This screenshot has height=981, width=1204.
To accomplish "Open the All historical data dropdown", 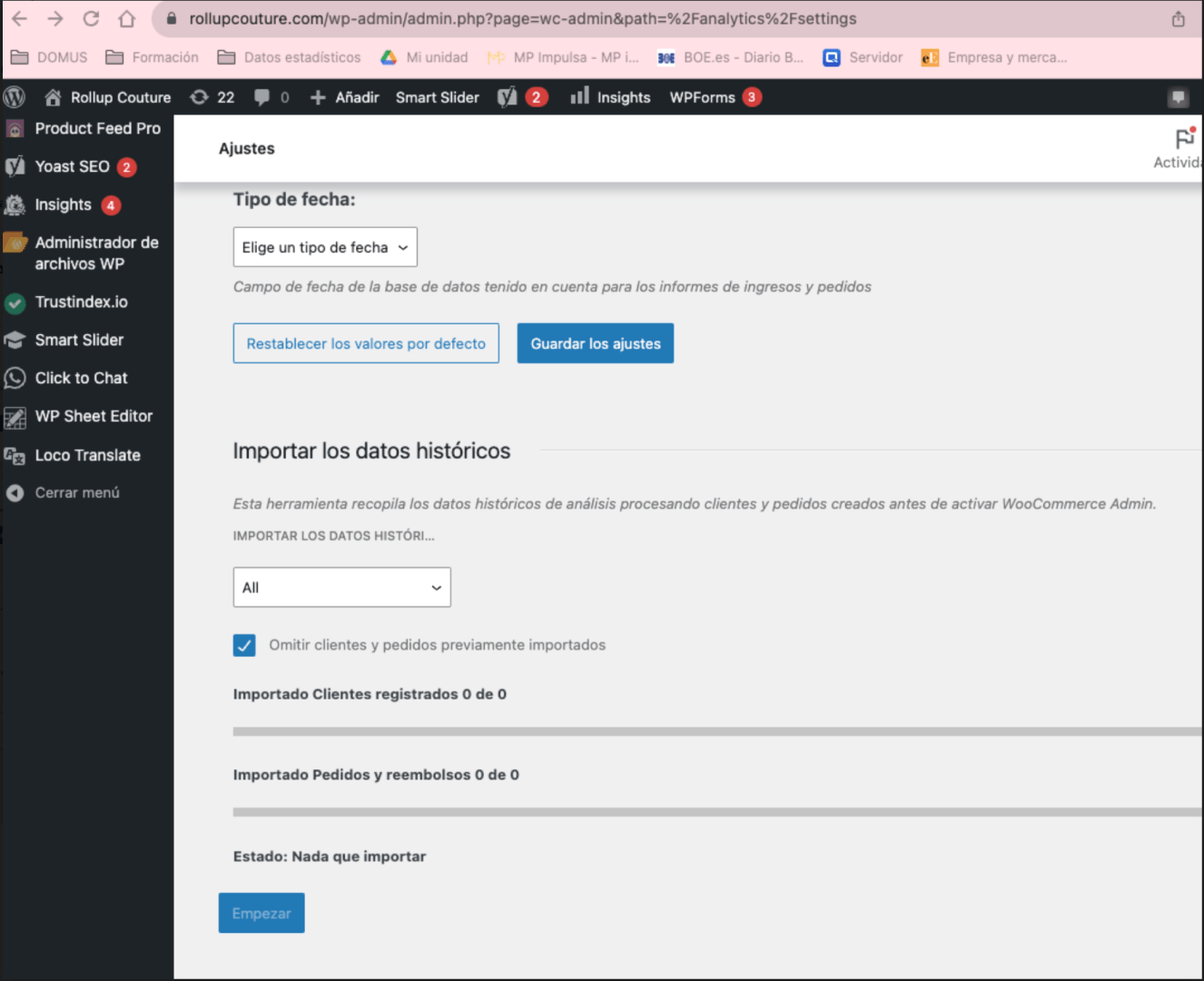I will tap(342, 588).
